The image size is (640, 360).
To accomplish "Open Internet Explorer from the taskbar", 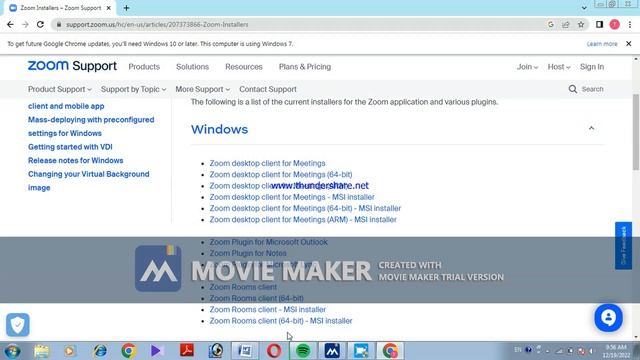I will (x=100, y=351).
